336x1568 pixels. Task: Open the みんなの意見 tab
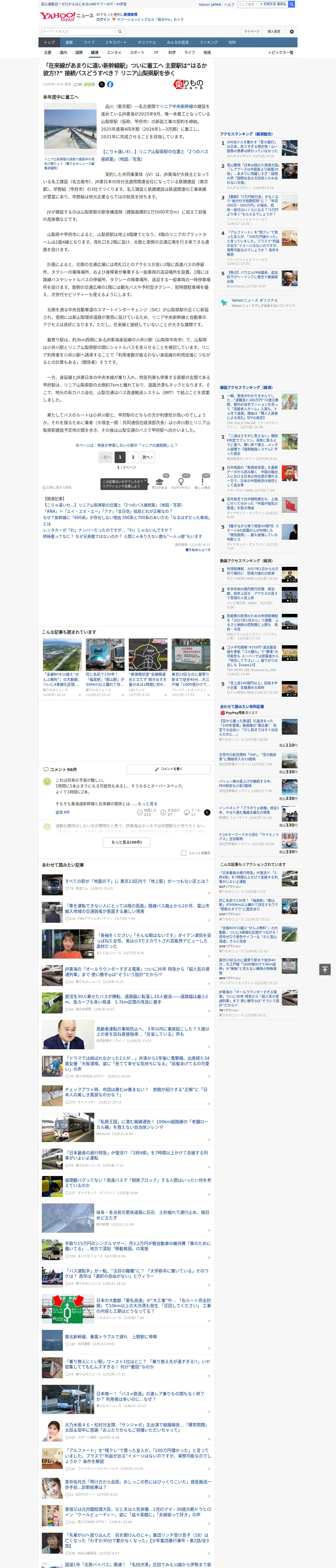(x=178, y=42)
